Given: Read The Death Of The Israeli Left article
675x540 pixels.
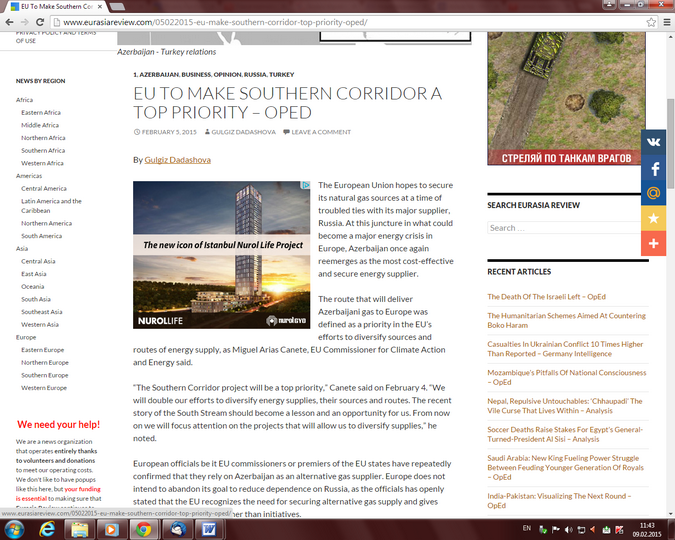Looking at the screenshot, I should click(x=546, y=297).
